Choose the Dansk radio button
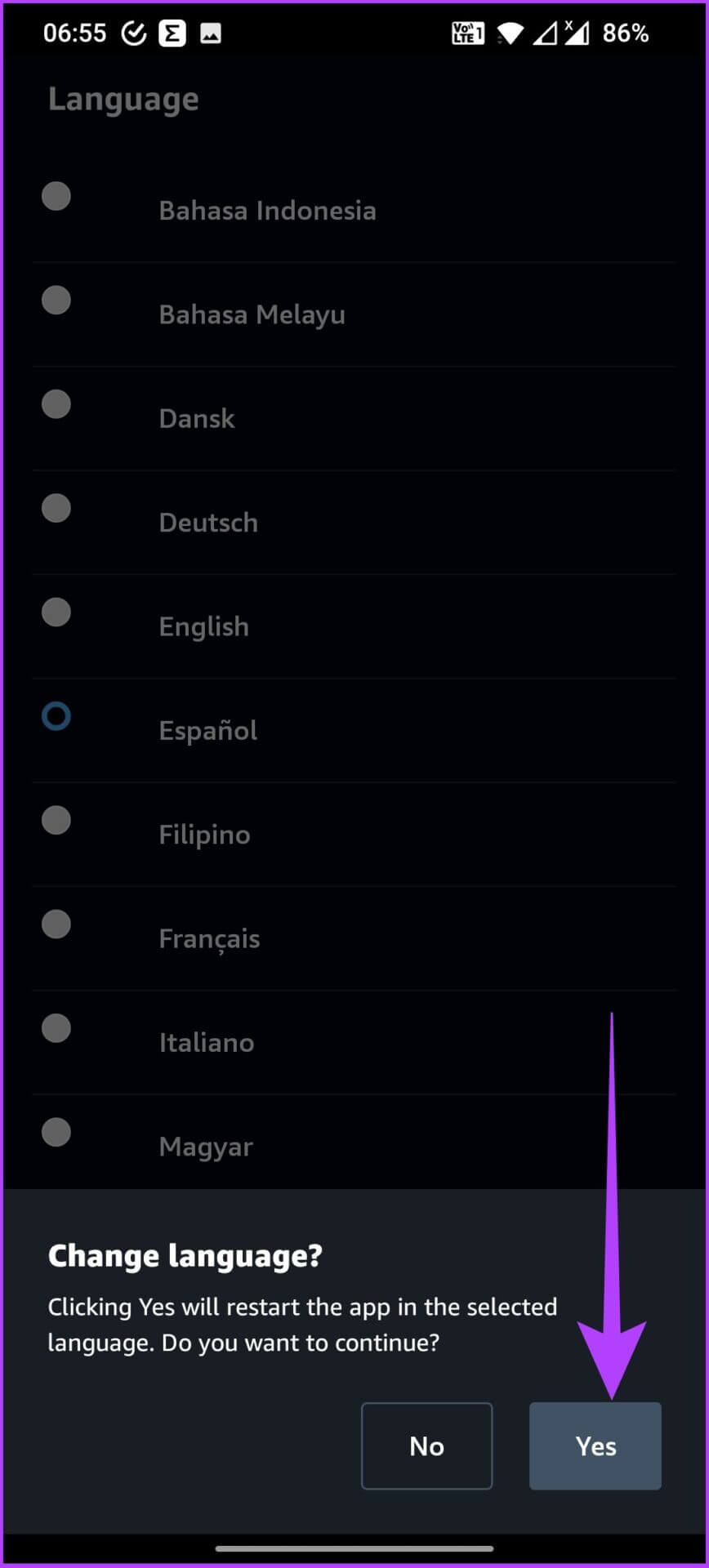 coord(56,404)
